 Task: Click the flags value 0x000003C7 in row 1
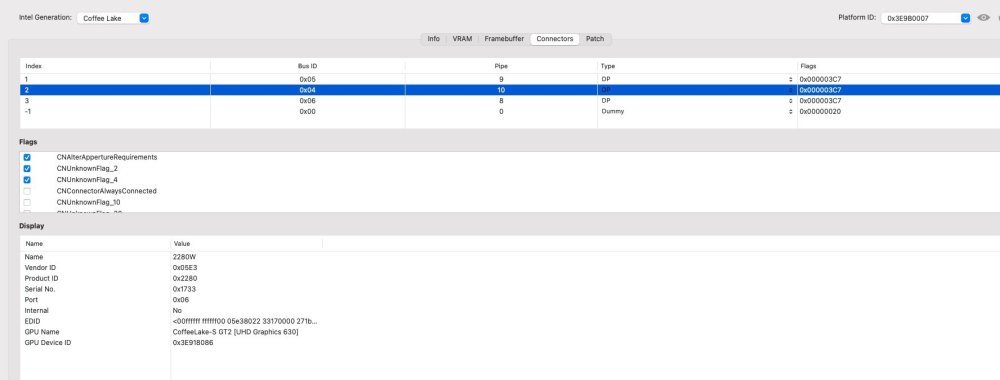coord(820,79)
